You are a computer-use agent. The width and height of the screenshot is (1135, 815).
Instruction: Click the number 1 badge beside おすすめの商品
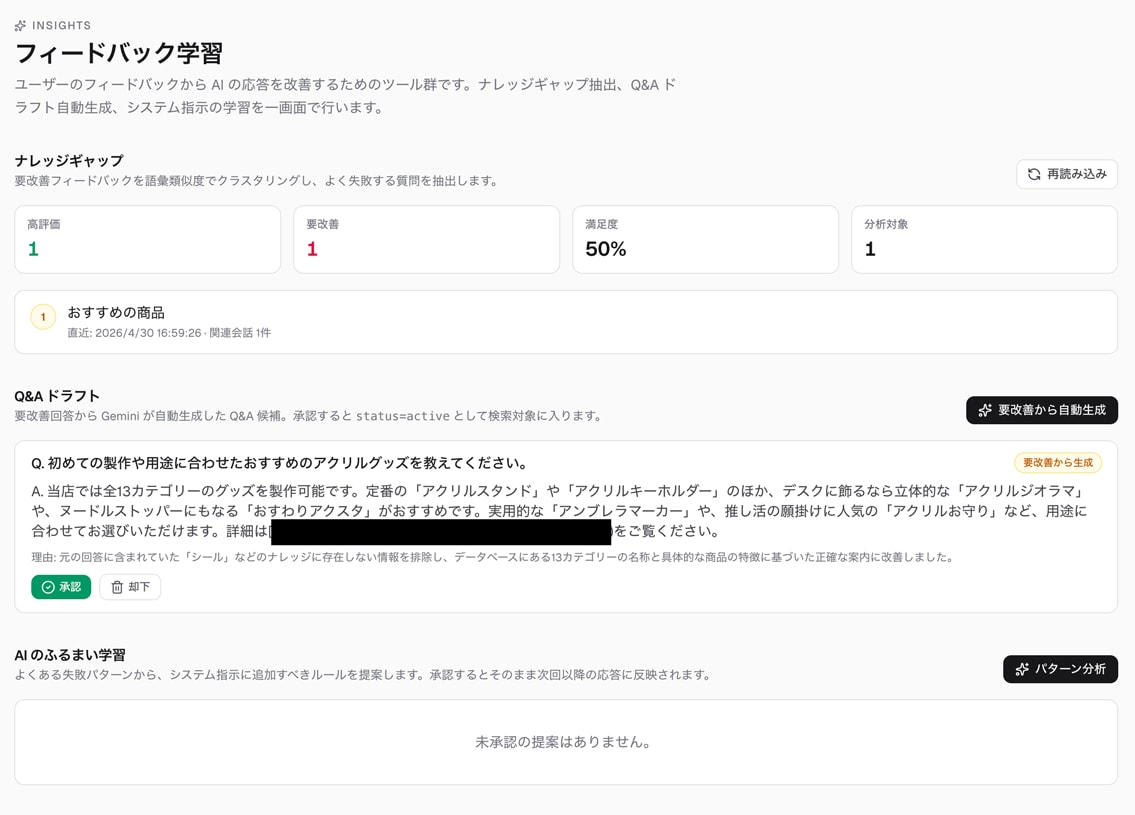[43, 316]
